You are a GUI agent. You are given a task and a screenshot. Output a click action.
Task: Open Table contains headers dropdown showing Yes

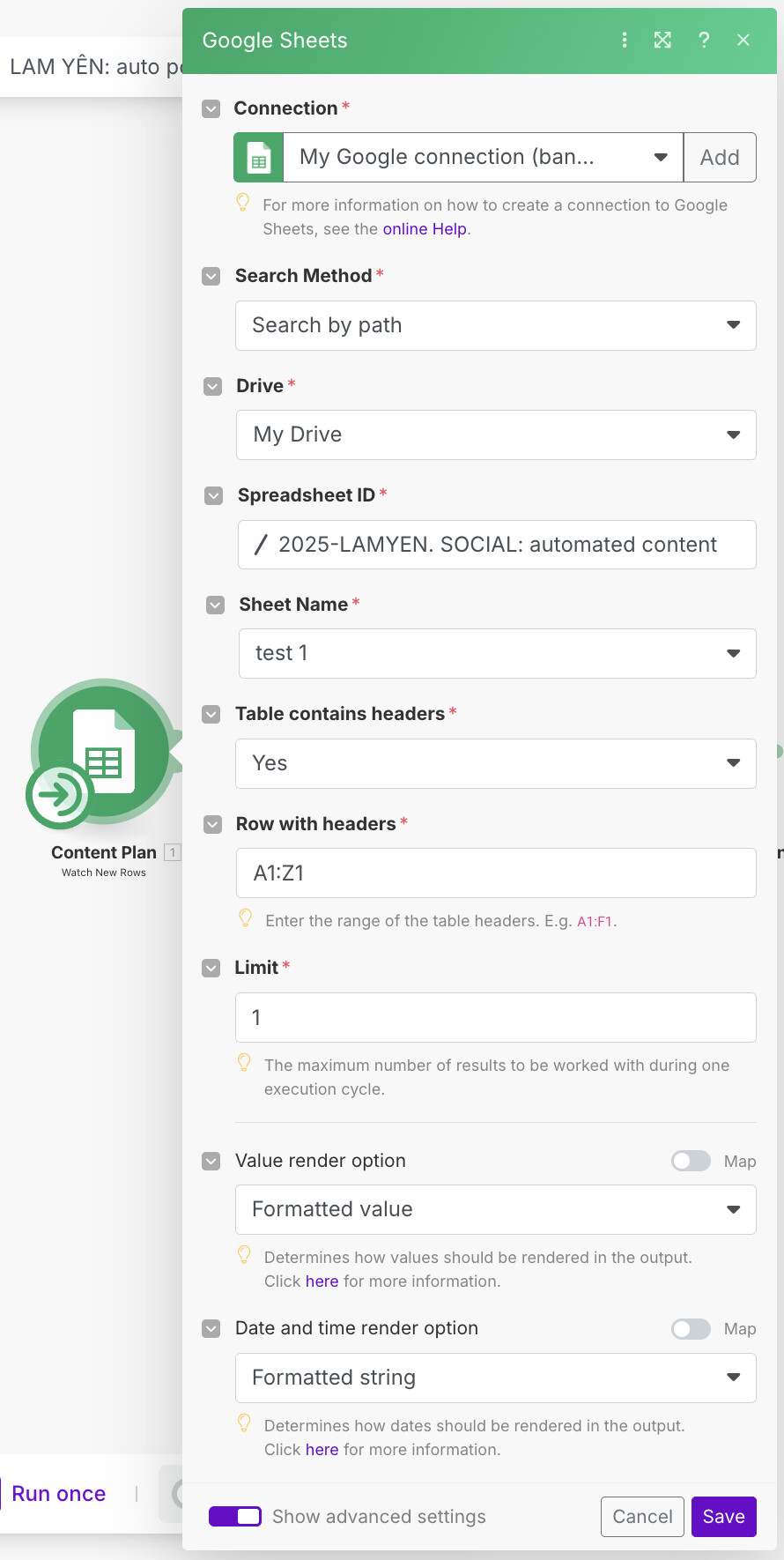[x=496, y=763]
